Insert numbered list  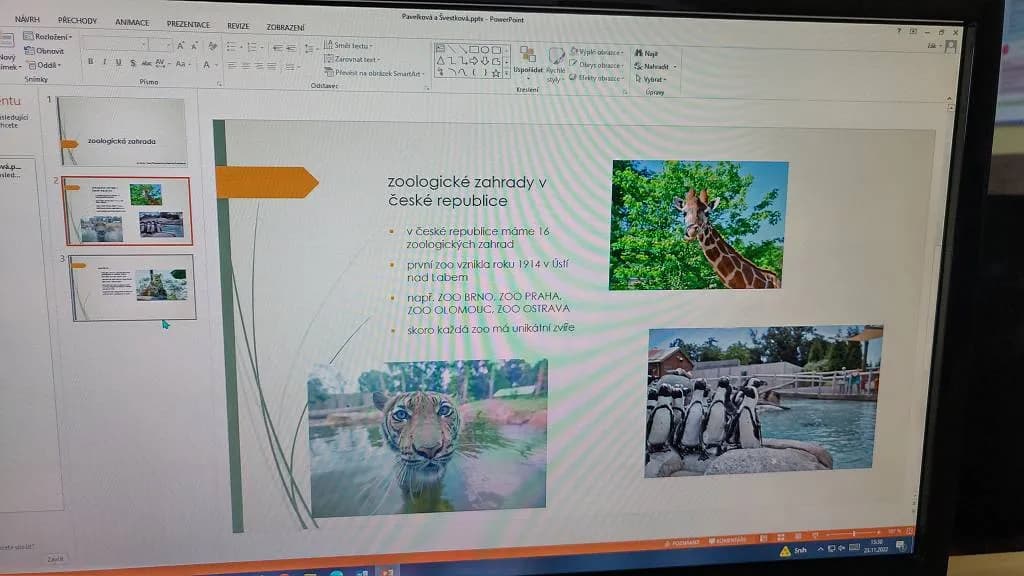[x=254, y=48]
